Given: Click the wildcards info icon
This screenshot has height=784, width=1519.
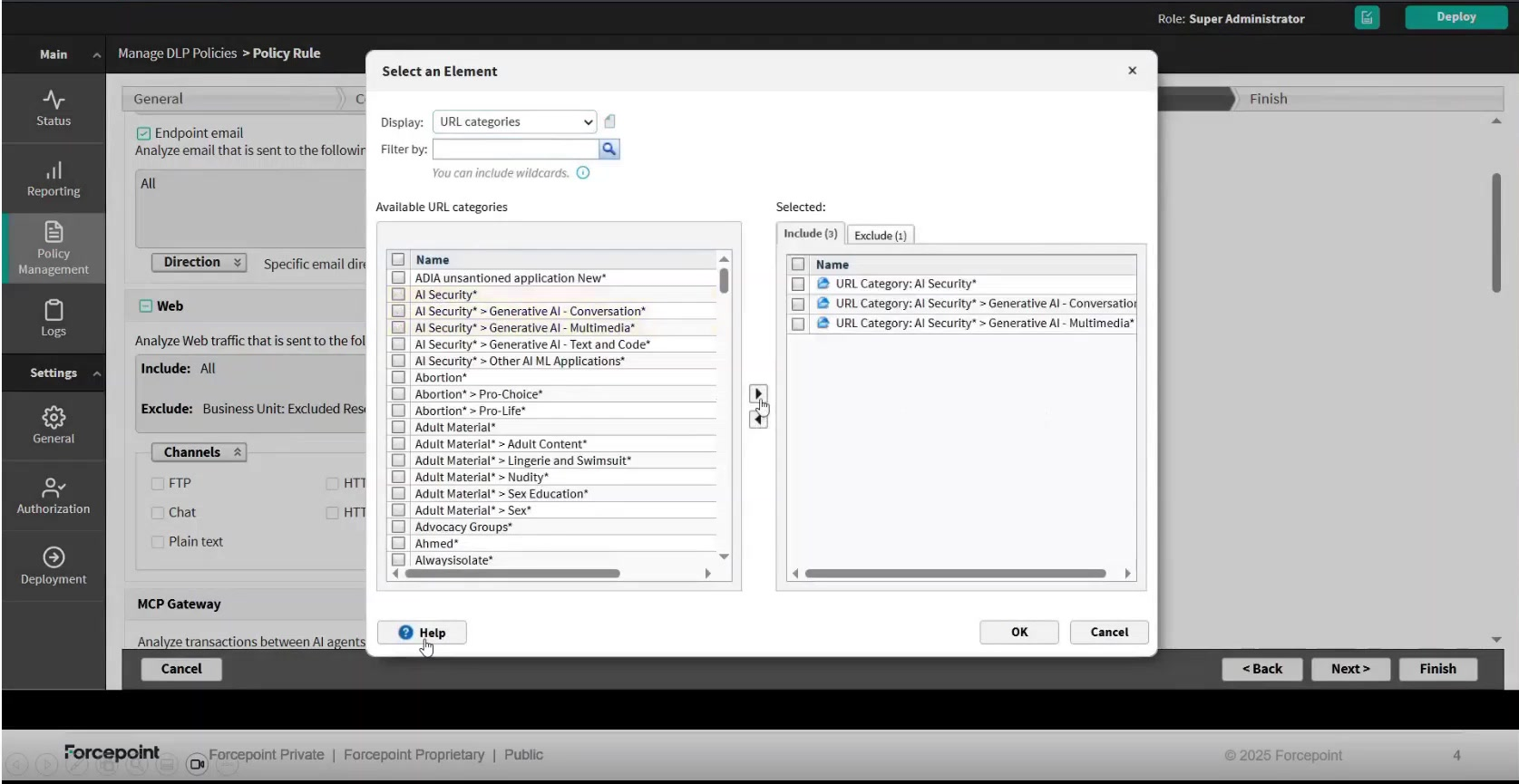Looking at the screenshot, I should pos(583,173).
